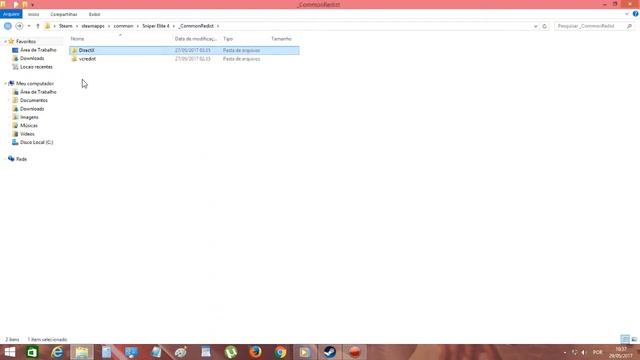
Task: Collapse the ribbon with chevron
Action: 627,14
